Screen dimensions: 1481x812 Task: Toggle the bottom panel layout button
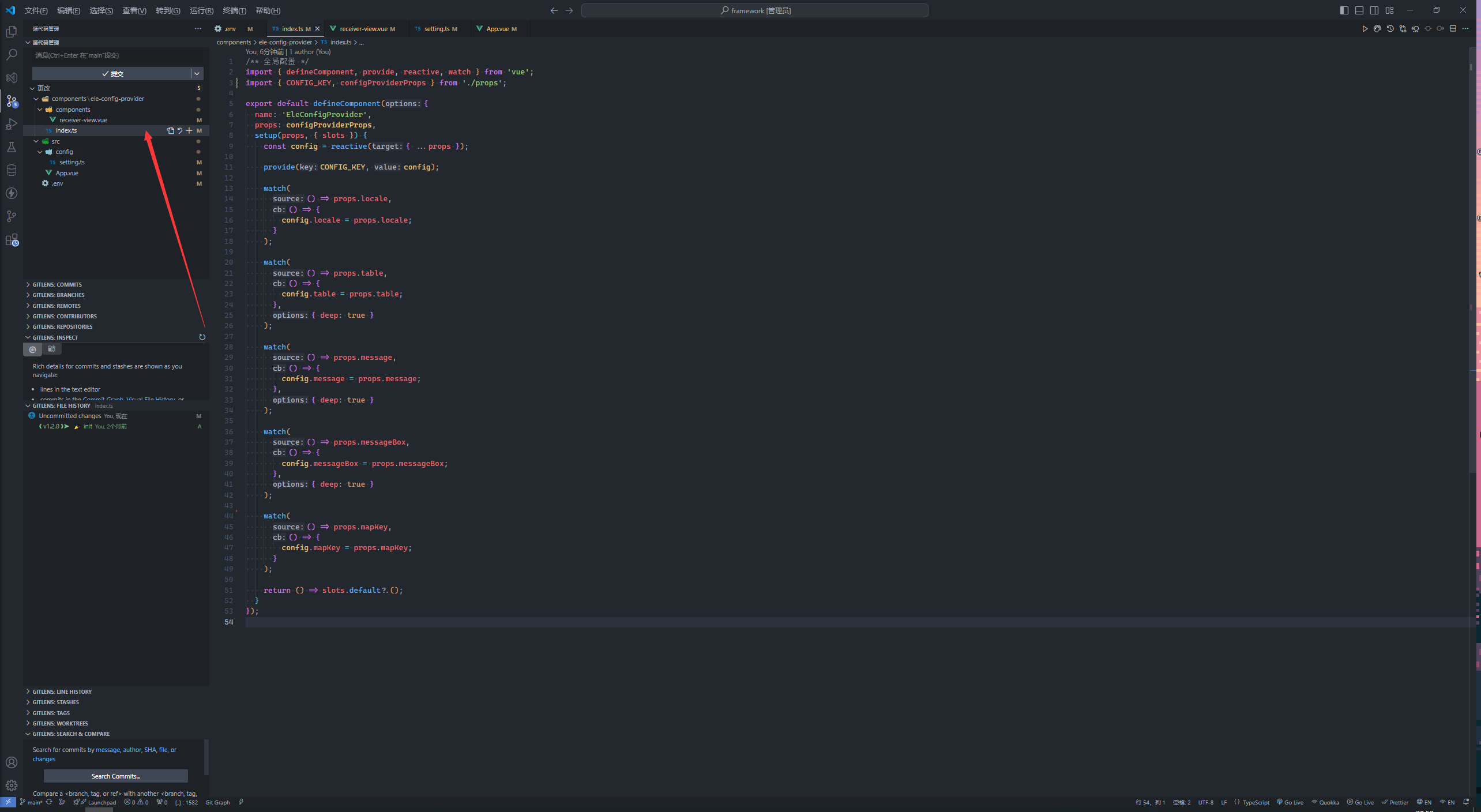pos(1359,10)
